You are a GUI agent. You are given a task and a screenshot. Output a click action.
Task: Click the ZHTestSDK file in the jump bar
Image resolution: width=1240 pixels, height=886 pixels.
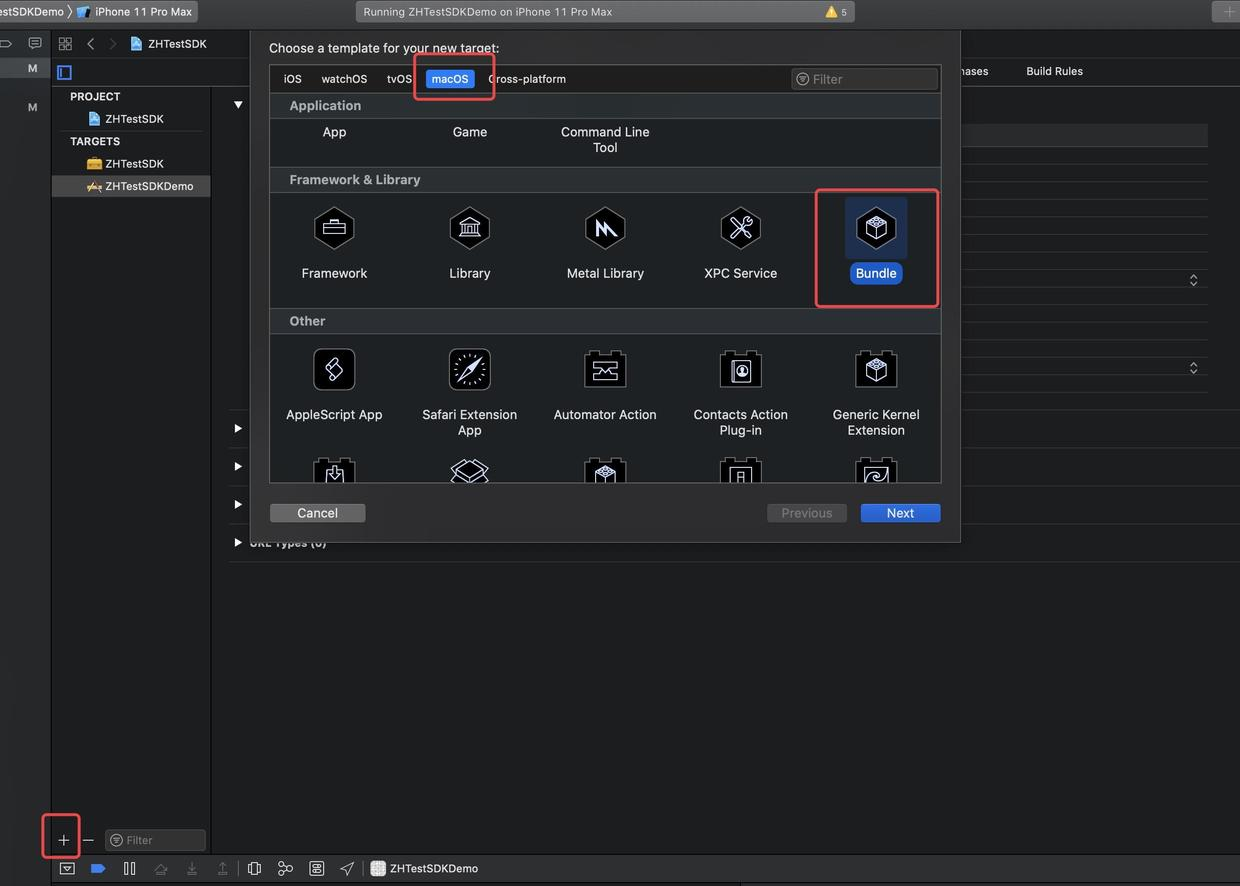pyautogui.click(x=168, y=44)
